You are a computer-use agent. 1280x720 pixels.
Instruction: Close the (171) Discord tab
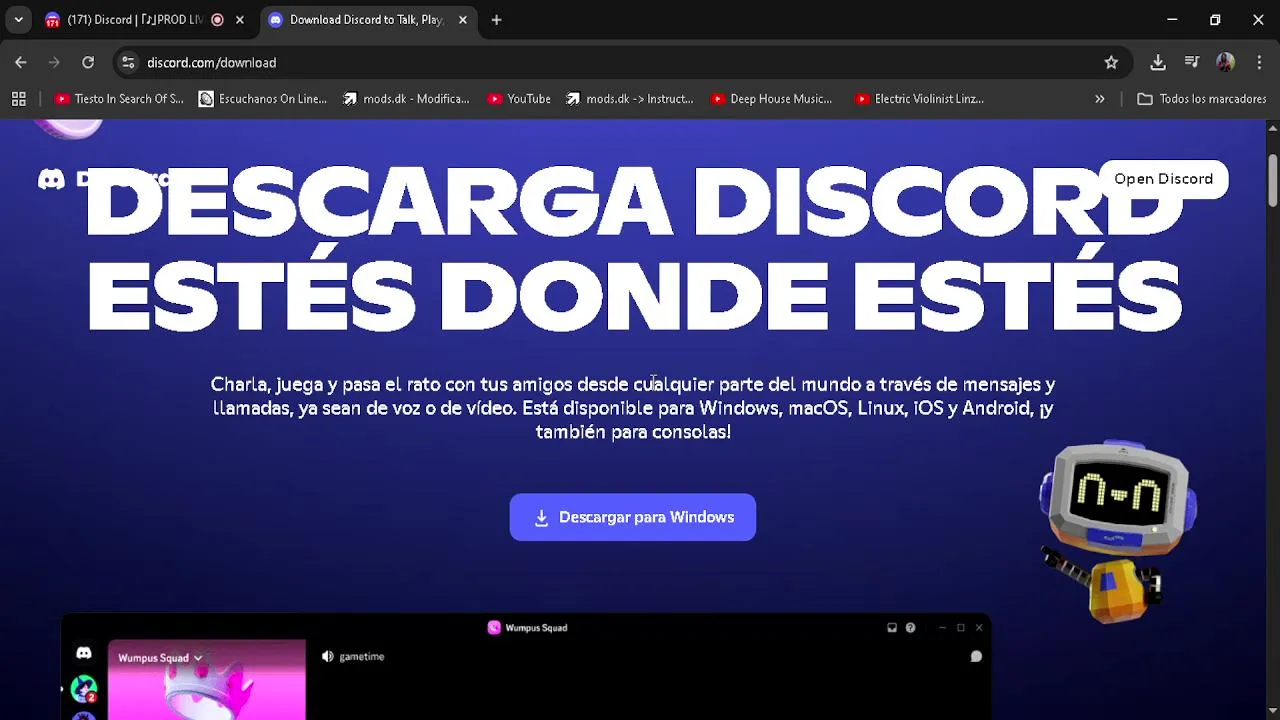tap(239, 20)
